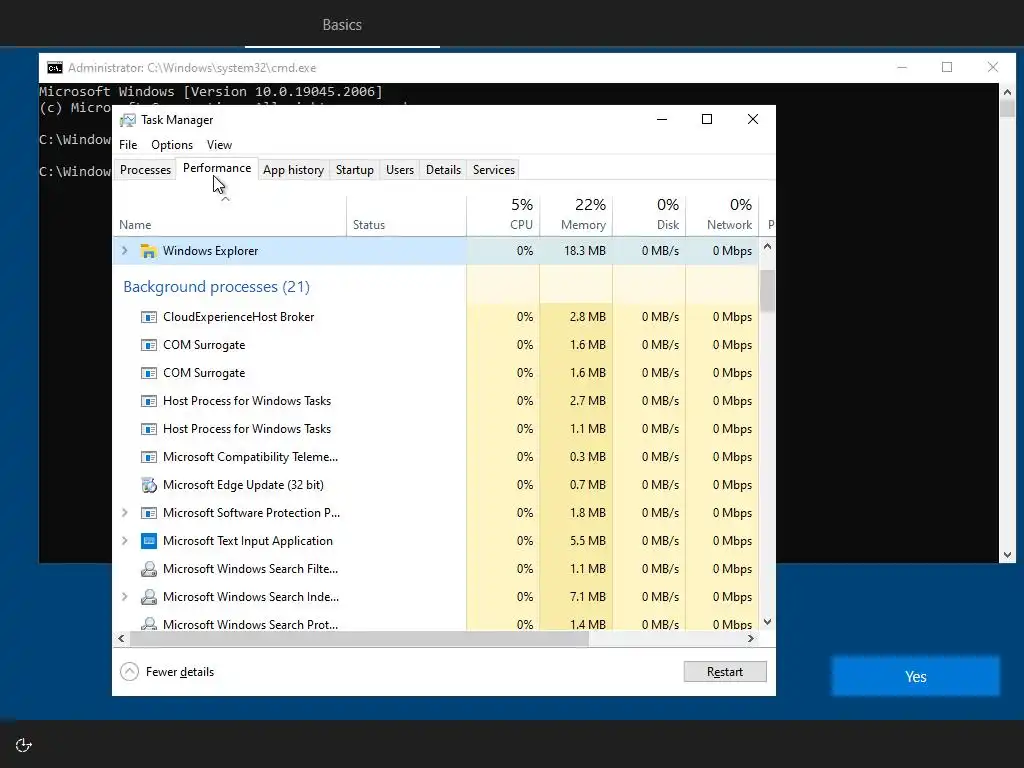
Task: Expand the Windows Explorer process group
Action: pos(125,251)
